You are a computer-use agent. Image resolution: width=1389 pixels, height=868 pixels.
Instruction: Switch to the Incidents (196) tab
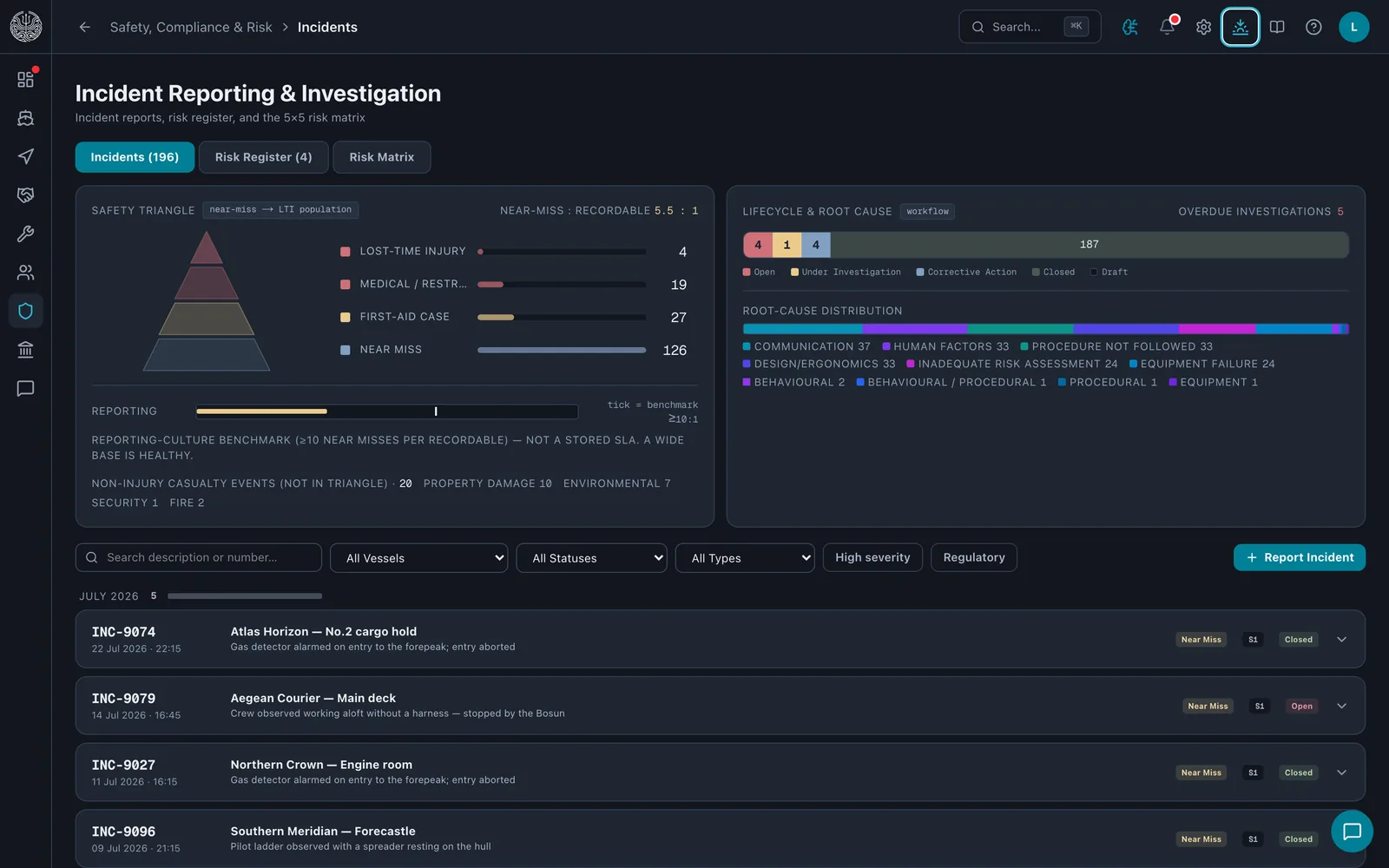135,157
